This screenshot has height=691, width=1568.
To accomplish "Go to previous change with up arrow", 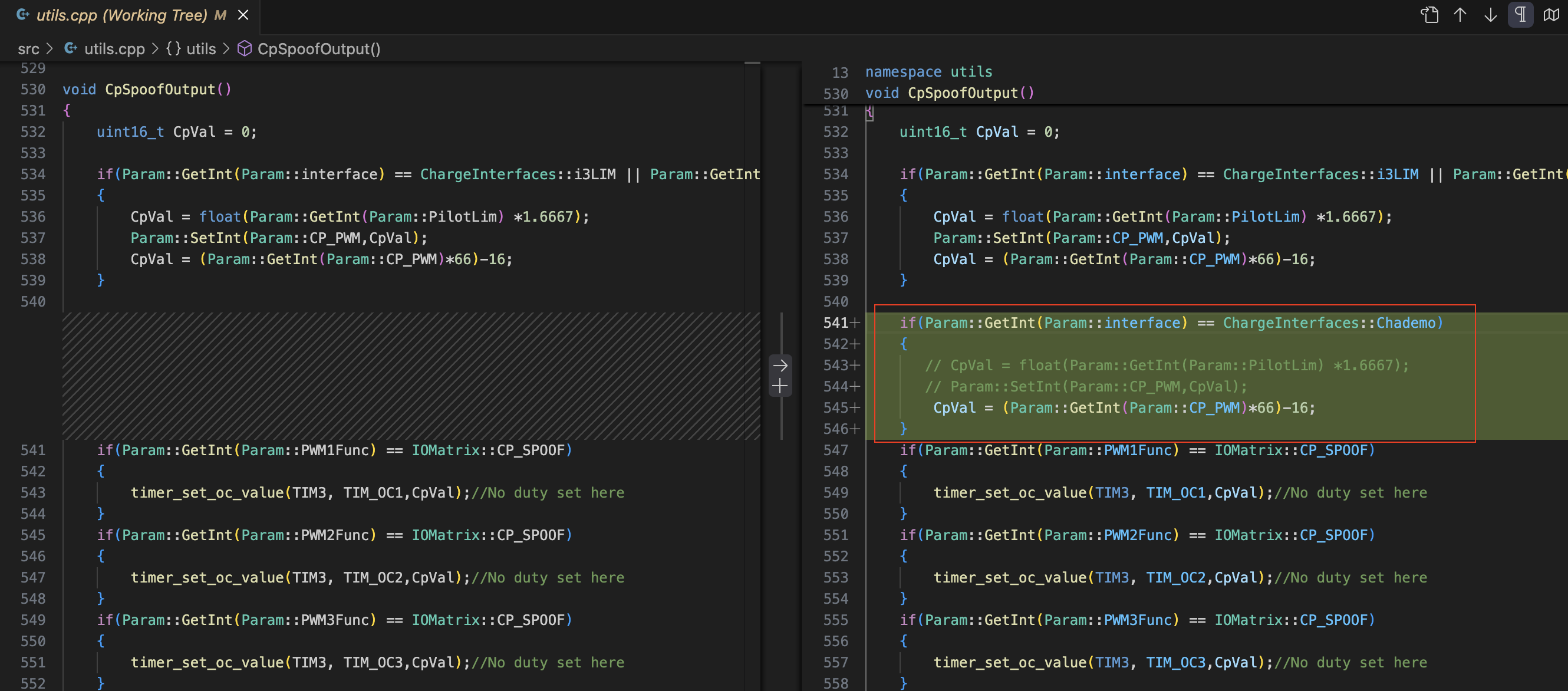I will point(1460,15).
